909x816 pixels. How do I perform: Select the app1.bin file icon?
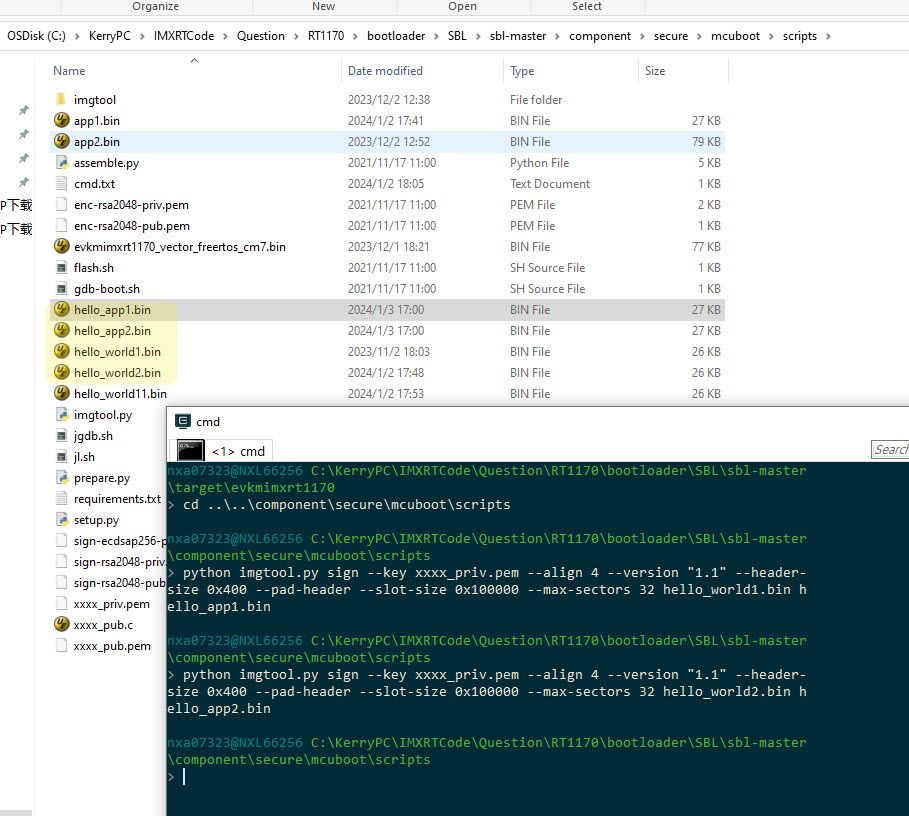61,120
